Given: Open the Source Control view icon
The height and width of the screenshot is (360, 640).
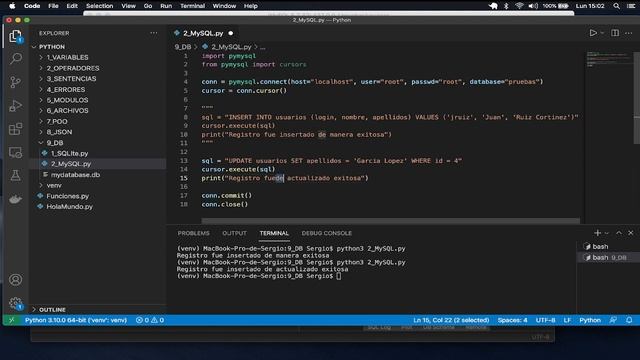Looking at the screenshot, I should (x=16, y=82).
